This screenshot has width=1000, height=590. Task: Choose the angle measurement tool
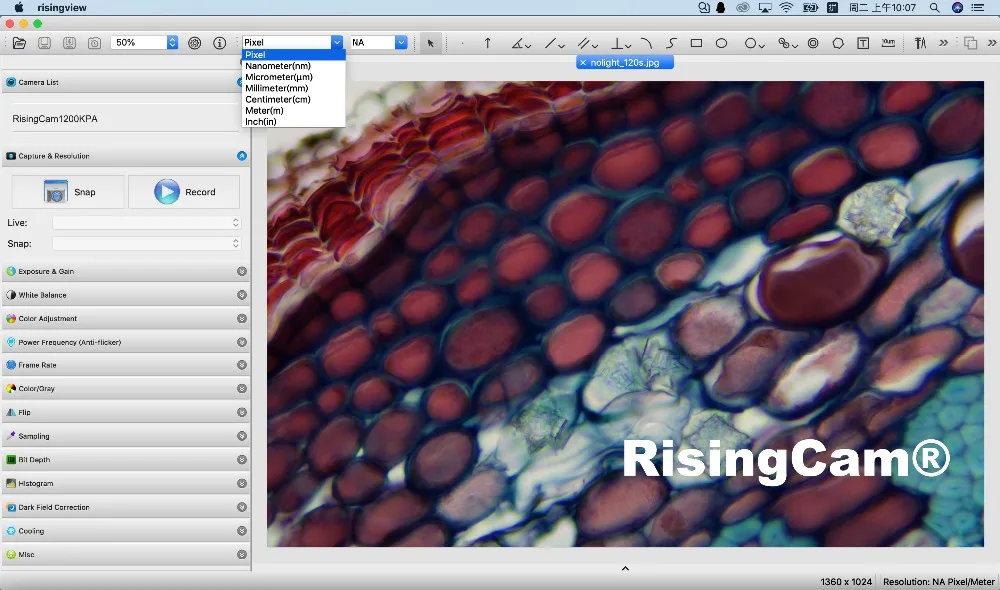pyautogui.click(x=519, y=43)
